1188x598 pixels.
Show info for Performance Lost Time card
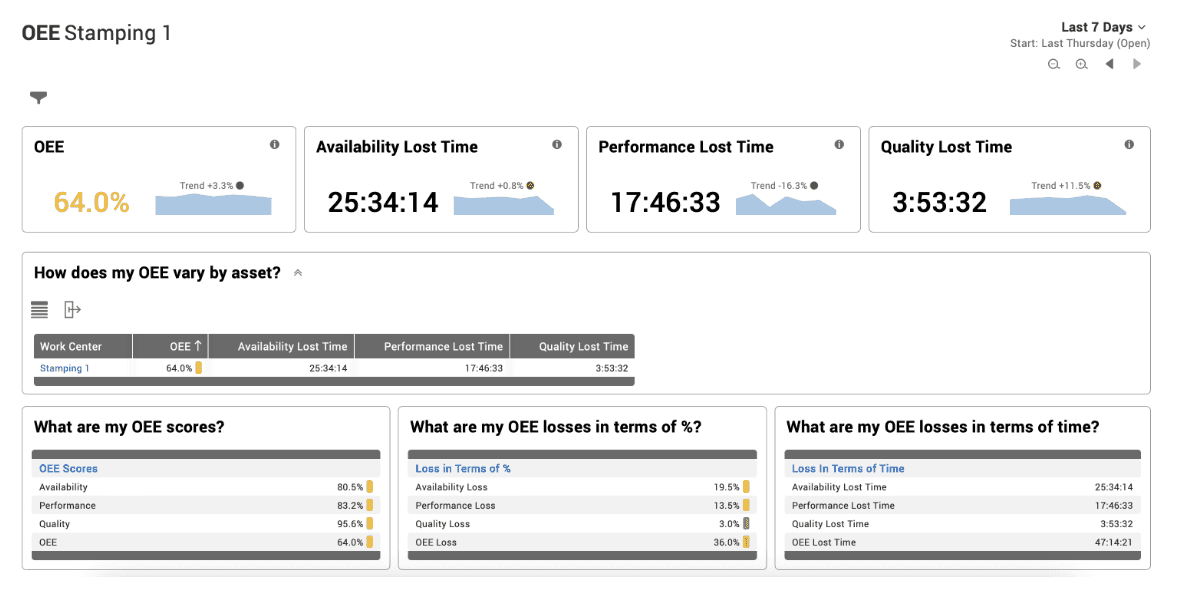point(839,144)
